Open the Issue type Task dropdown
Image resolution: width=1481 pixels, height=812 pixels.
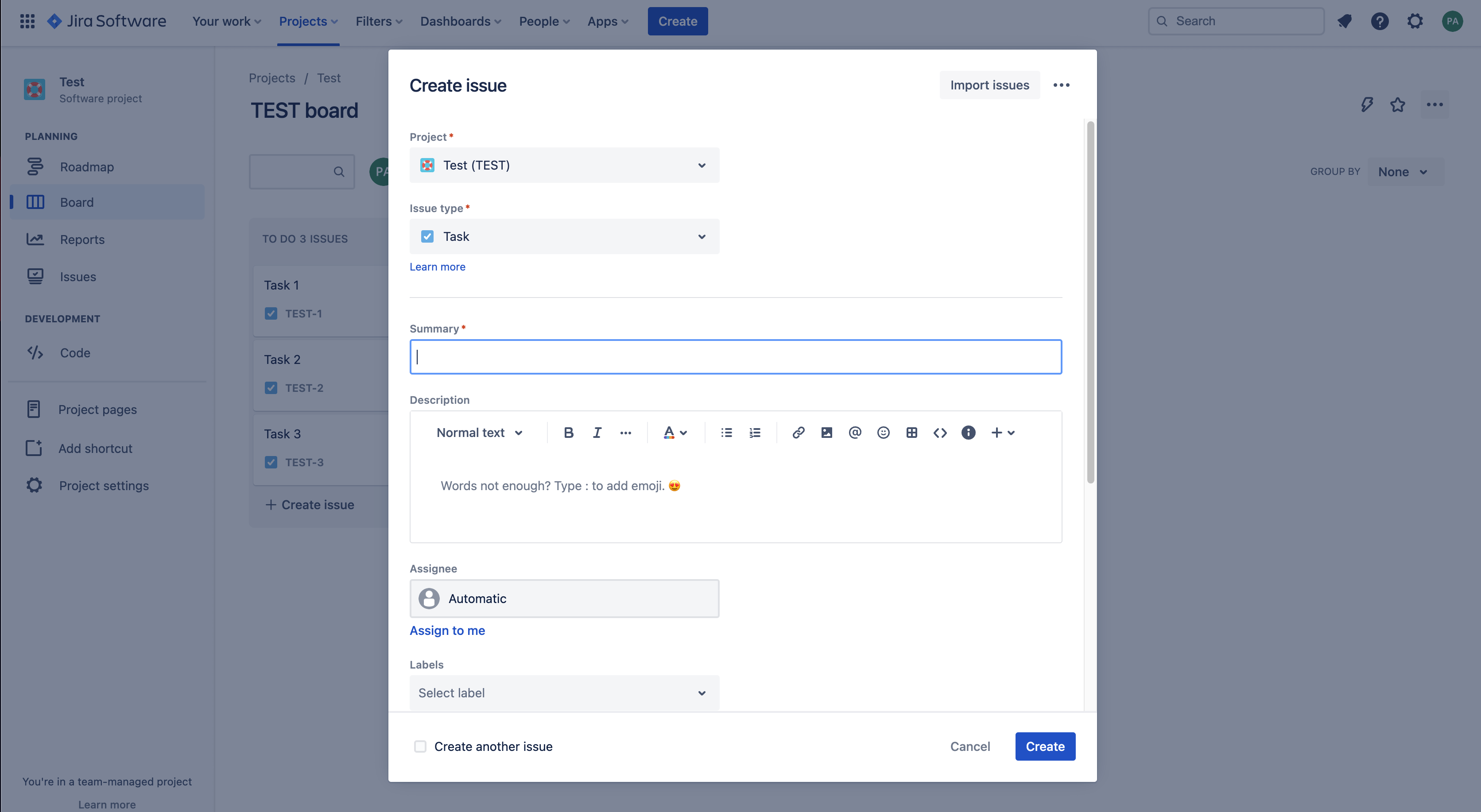click(564, 237)
